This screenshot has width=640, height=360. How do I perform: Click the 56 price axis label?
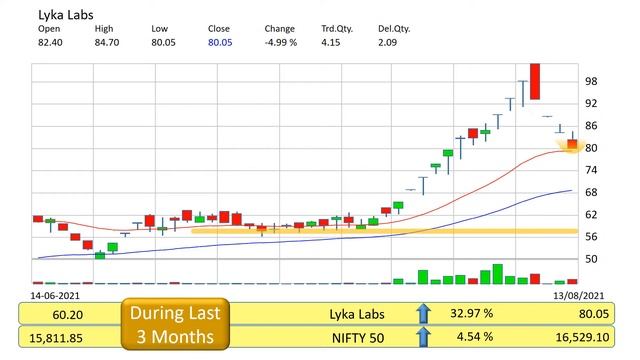[591, 237]
